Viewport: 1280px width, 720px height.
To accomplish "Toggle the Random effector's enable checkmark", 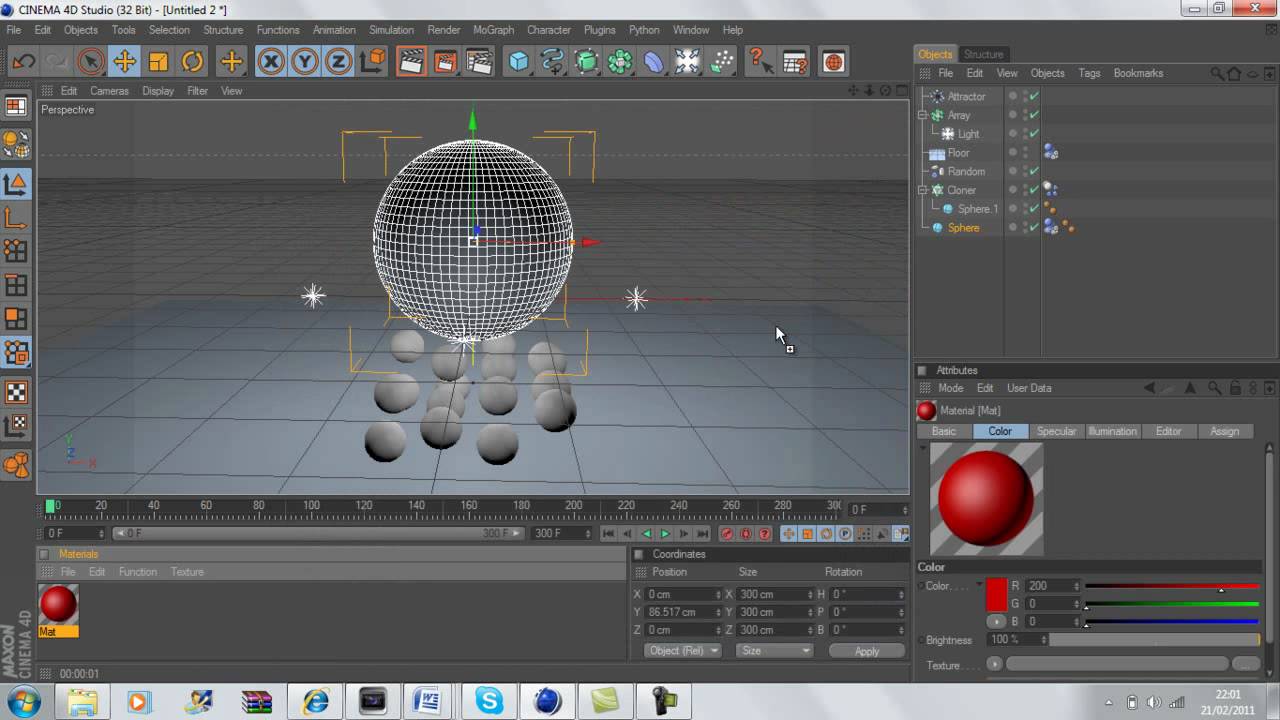I will click(1034, 171).
